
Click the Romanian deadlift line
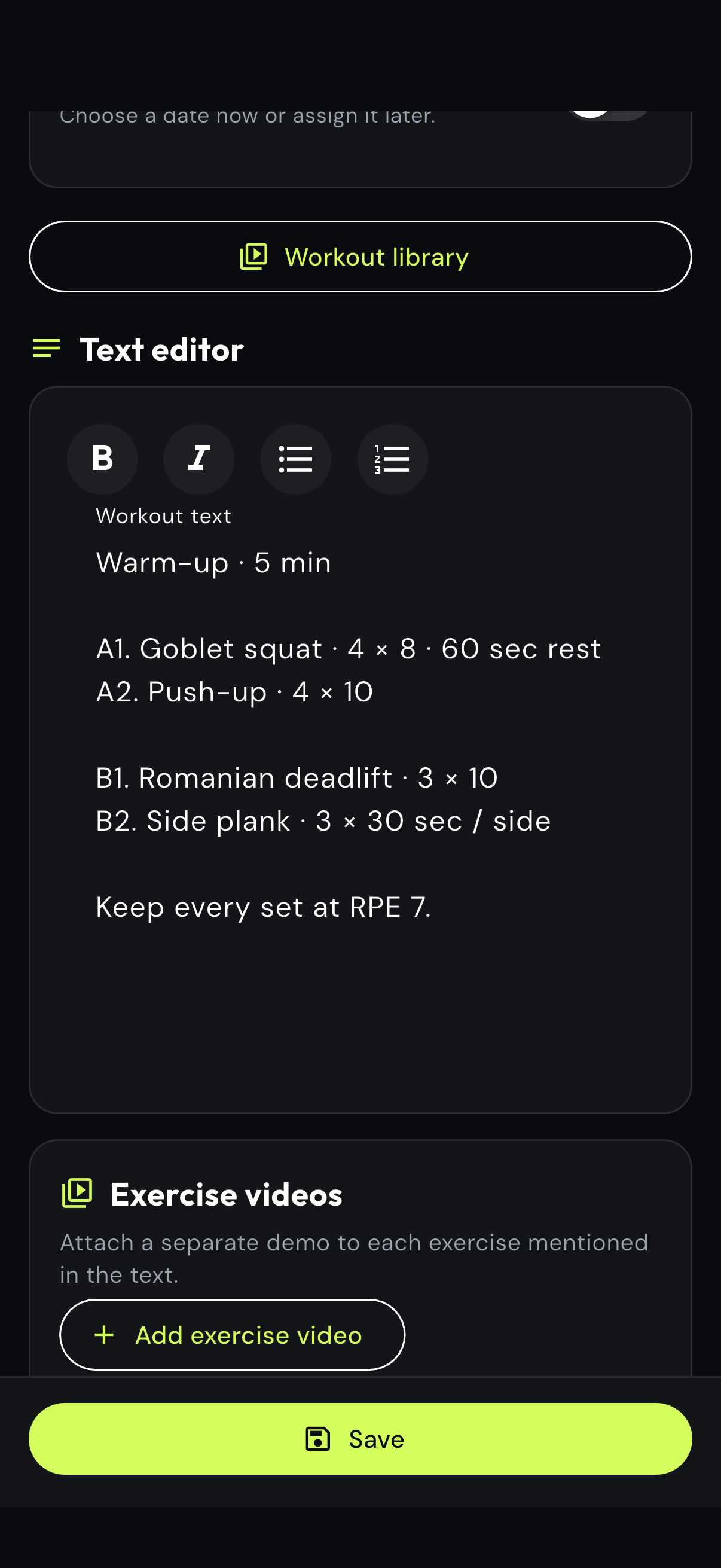297,778
